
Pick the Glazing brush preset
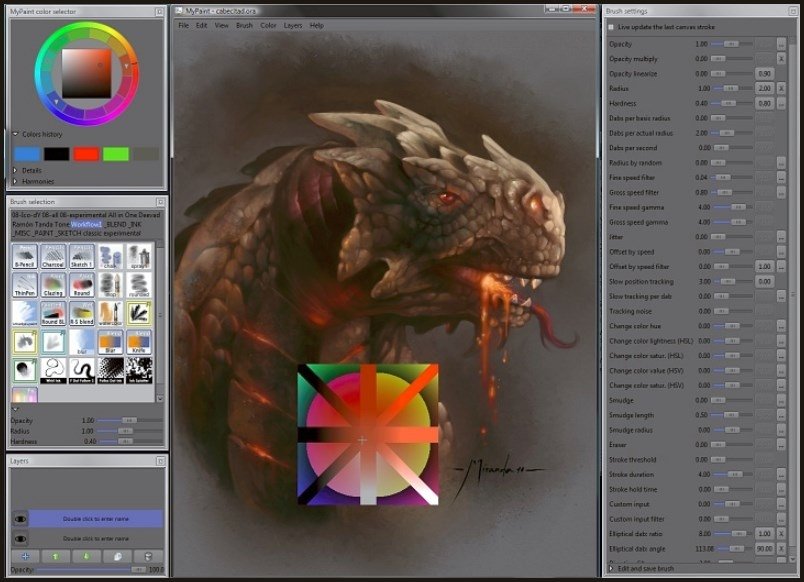click(54, 286)
